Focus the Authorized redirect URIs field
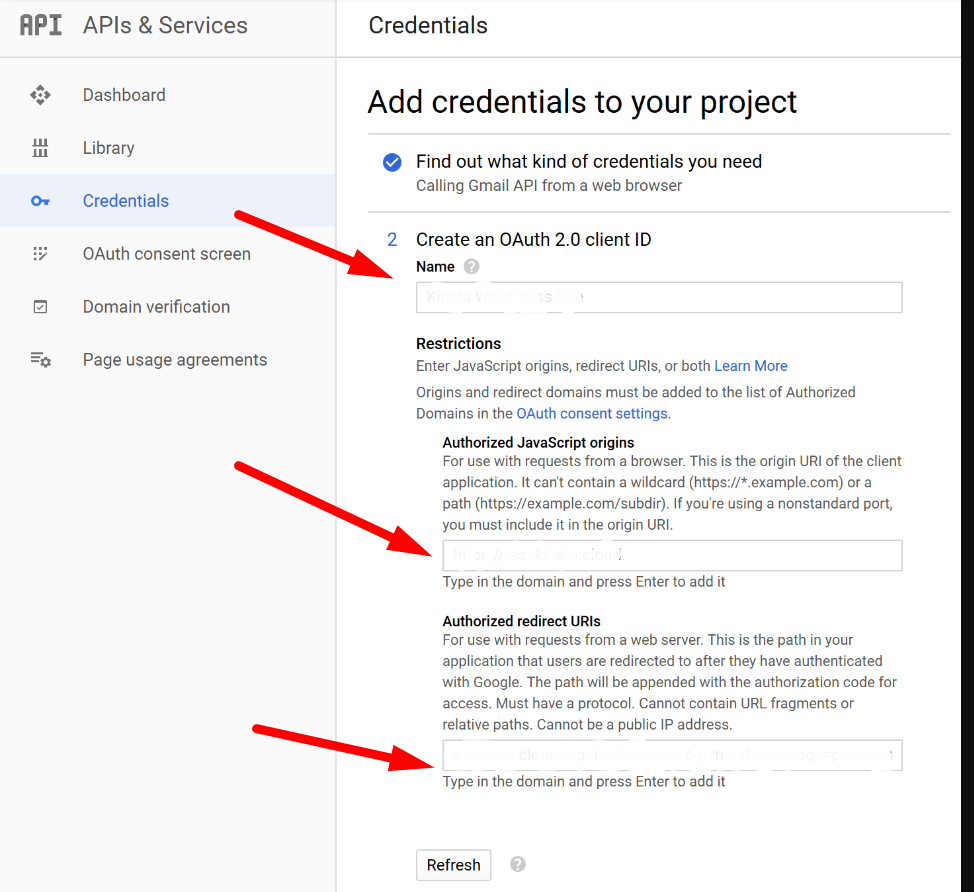974x892 pixels. point(672,755)
